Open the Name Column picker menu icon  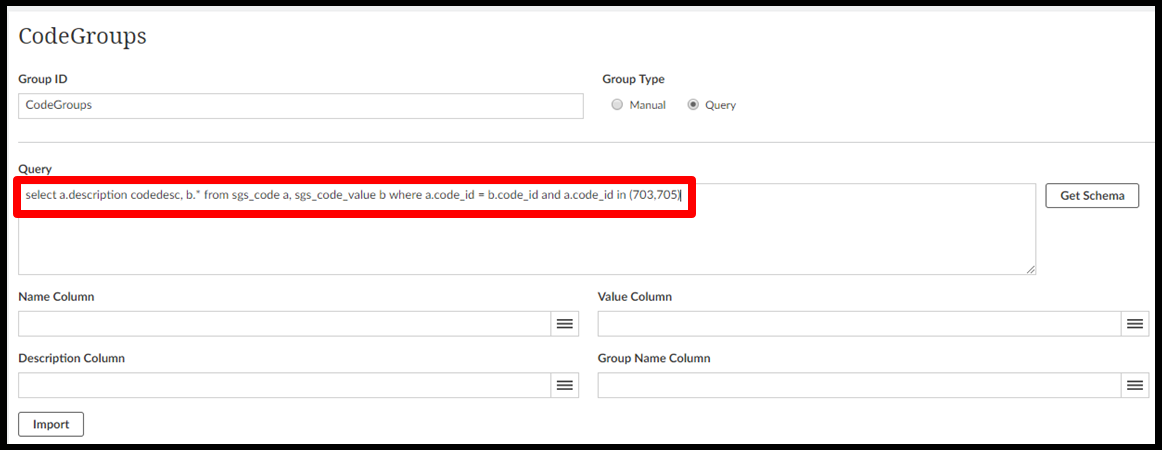tap(564, 324)
